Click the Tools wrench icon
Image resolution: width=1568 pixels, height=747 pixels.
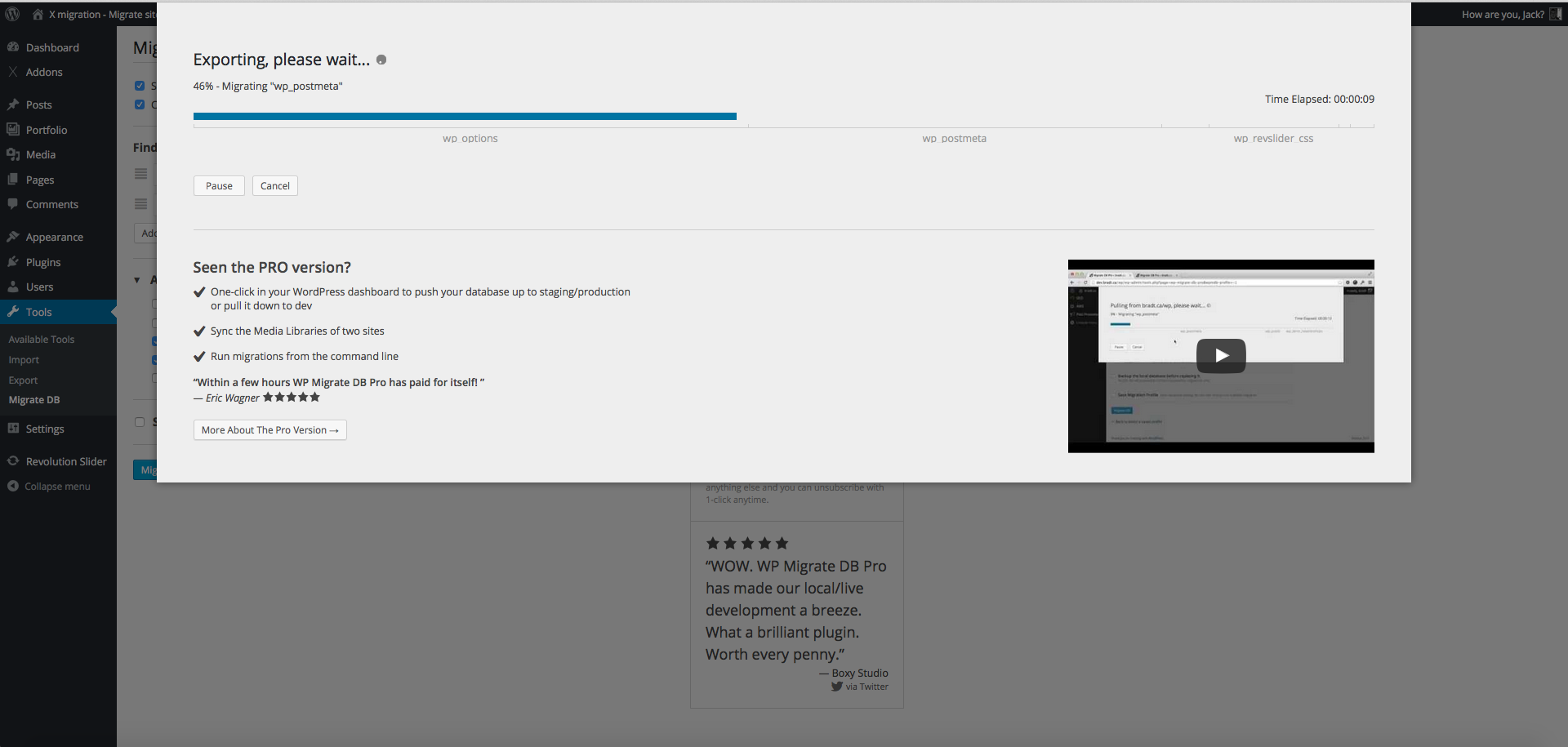point(13,312)
